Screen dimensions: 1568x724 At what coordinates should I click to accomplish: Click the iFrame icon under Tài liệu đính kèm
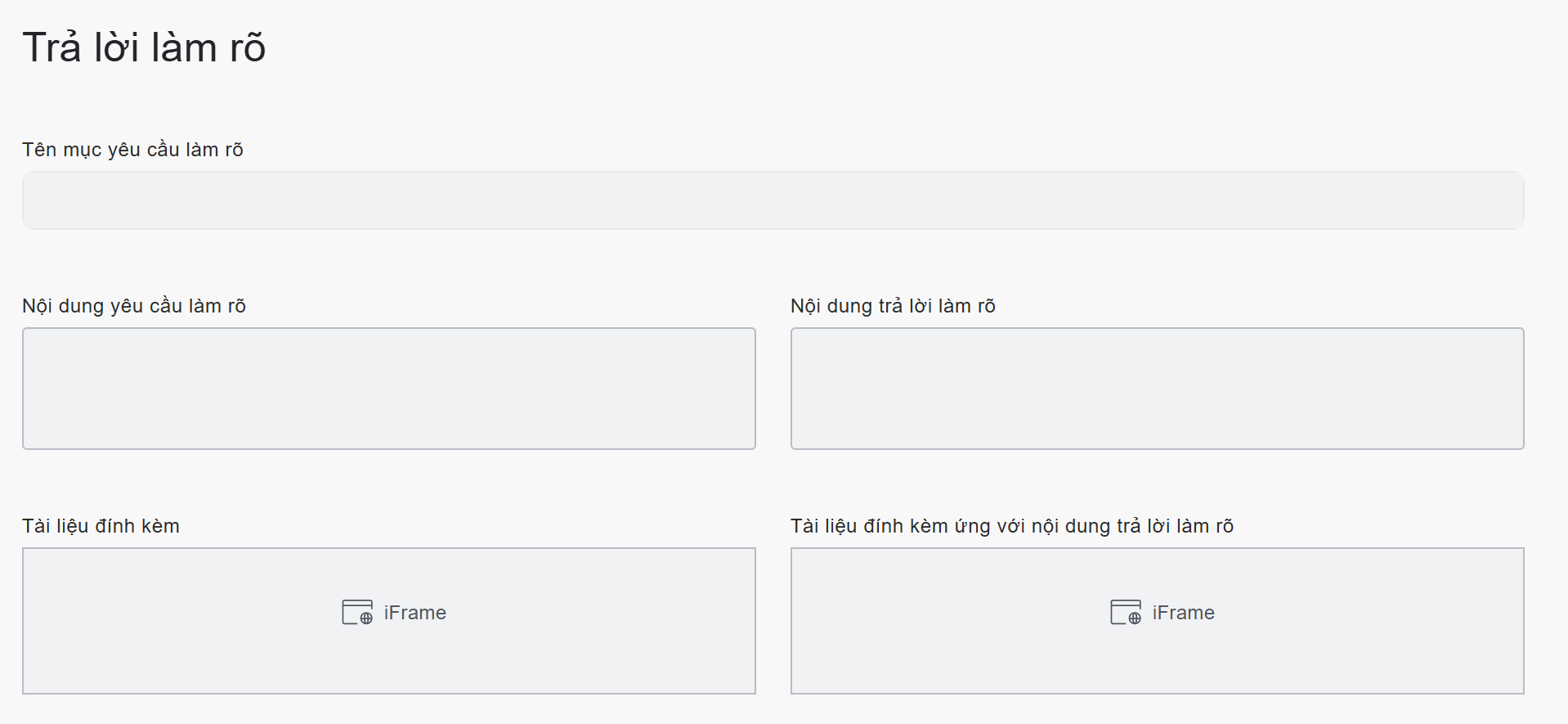[357, 612]
